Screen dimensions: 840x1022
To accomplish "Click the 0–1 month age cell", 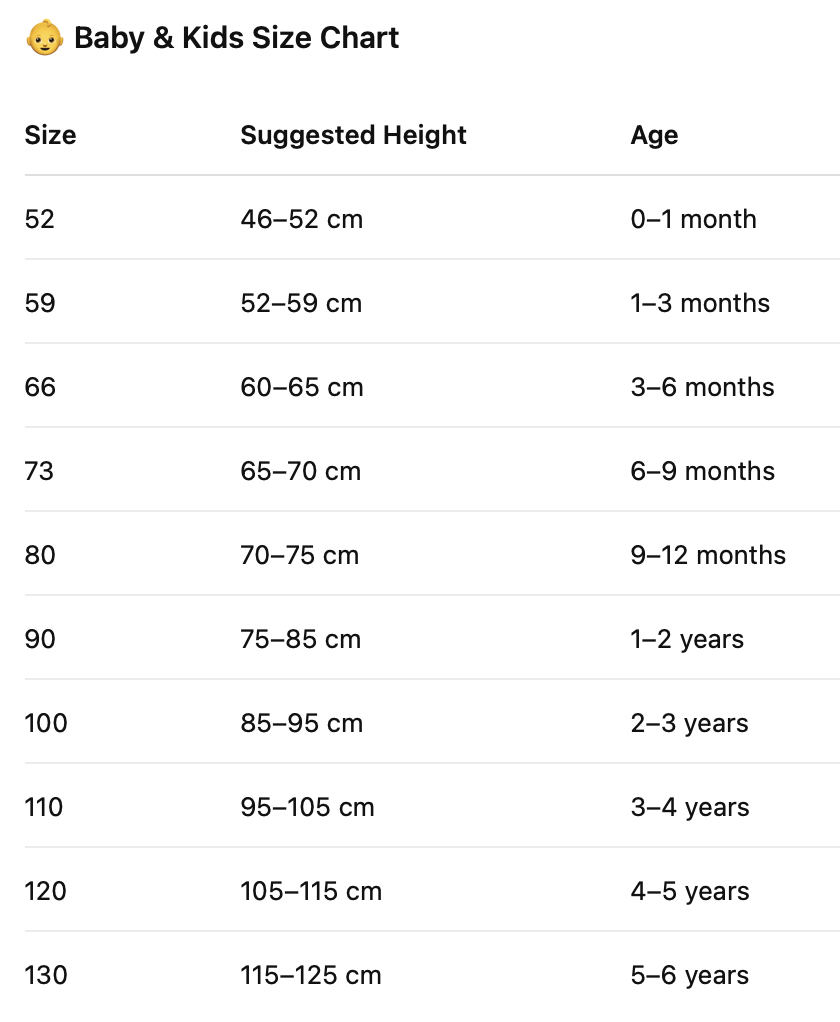I will 693,219.
